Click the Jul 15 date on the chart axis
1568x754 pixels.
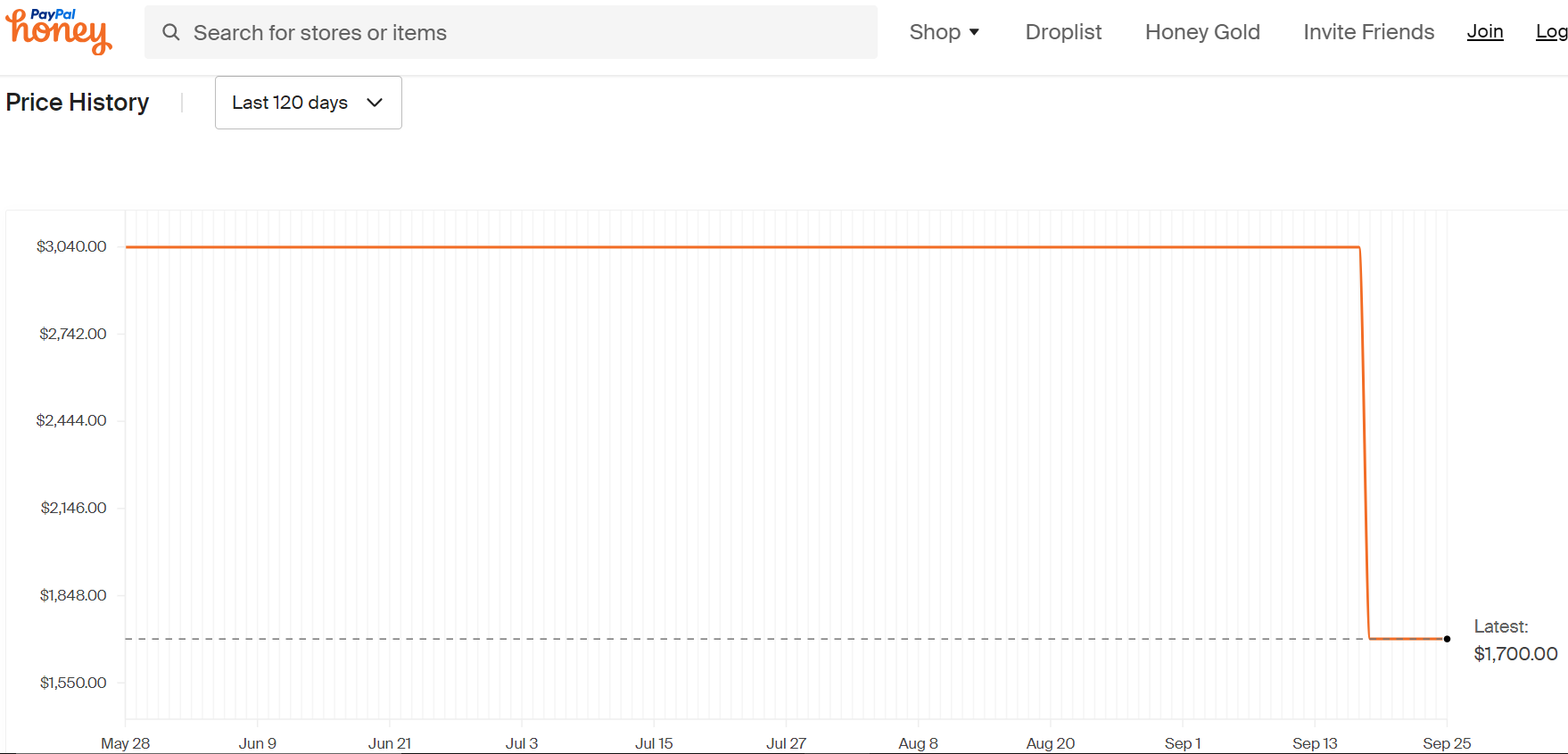coord(654,743)
